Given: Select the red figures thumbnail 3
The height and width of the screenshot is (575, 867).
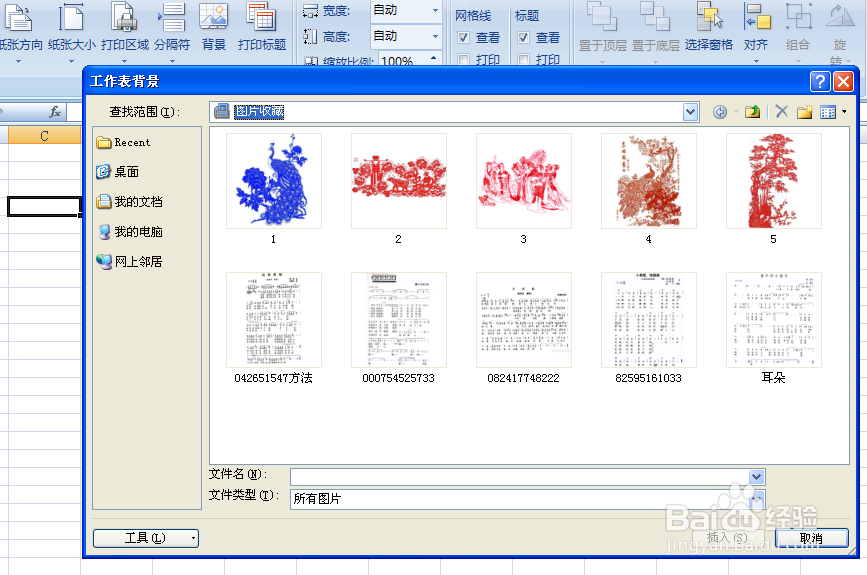Looking at the screenshot, I should coord(524,181).
